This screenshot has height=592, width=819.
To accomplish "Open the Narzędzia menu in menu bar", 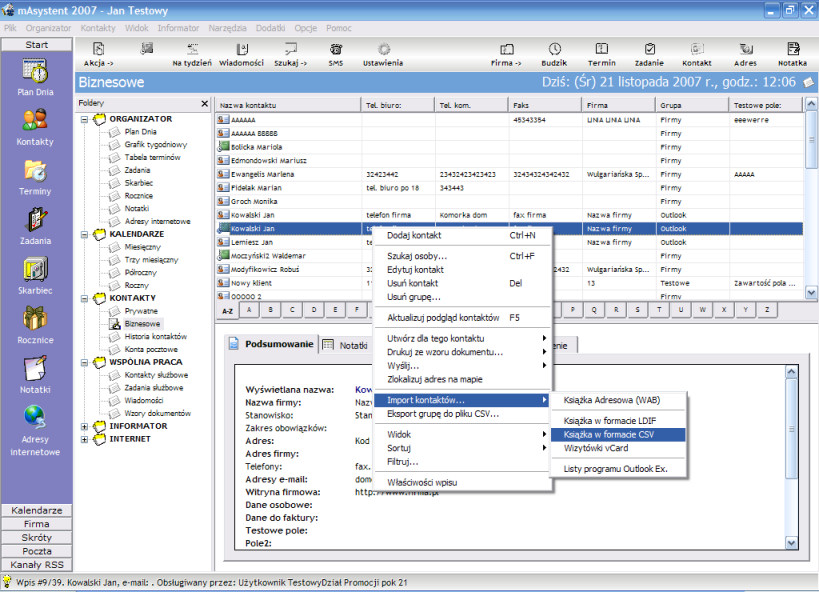I will point(227,28).
